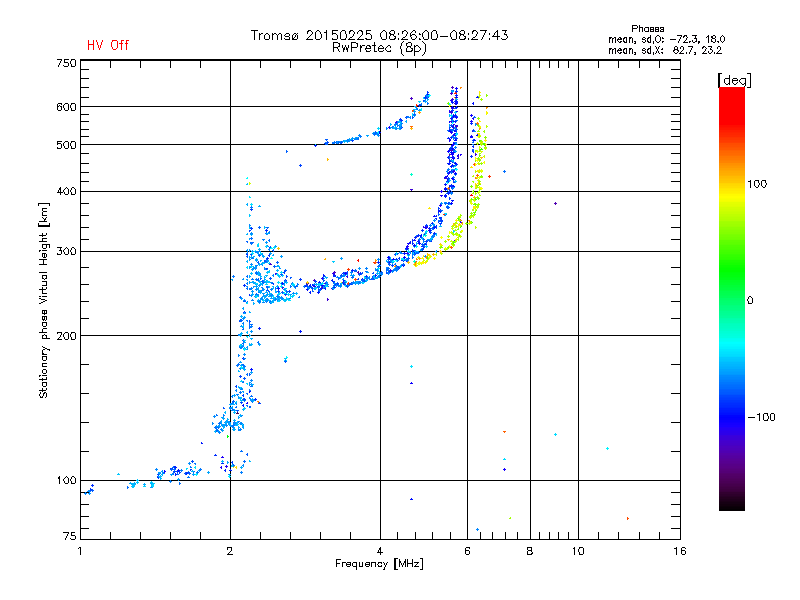800x600 pixels.
Task: Click the "Stationary phase Virtual Height [km]" label
Action: [44, 300]
